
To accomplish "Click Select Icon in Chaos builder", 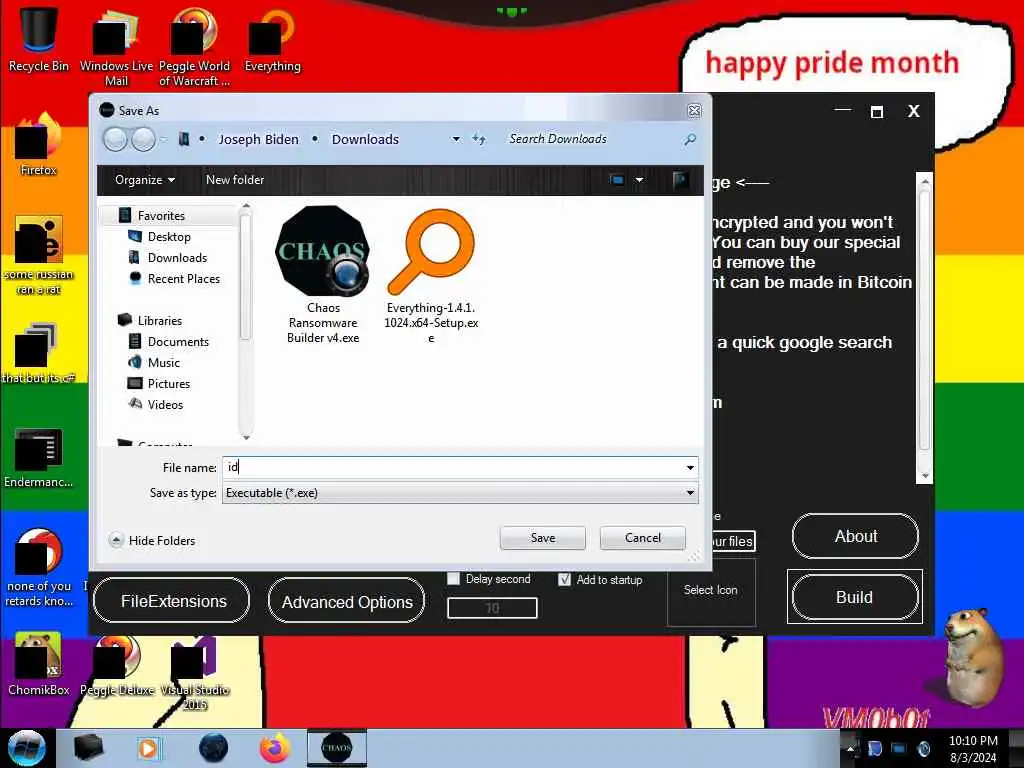I will [711, 590].
